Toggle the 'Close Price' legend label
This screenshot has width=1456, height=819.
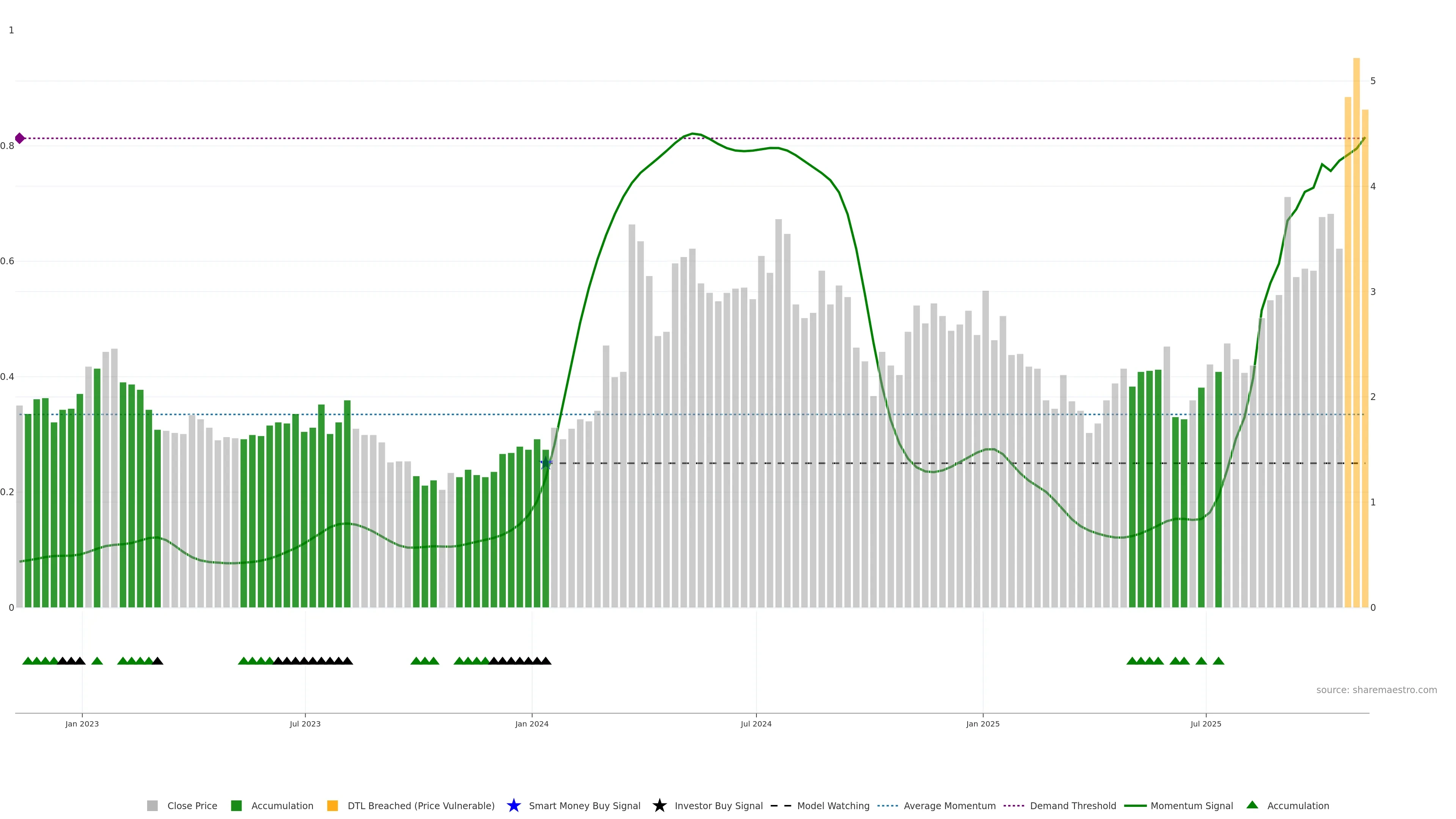[x=192, y=806]
